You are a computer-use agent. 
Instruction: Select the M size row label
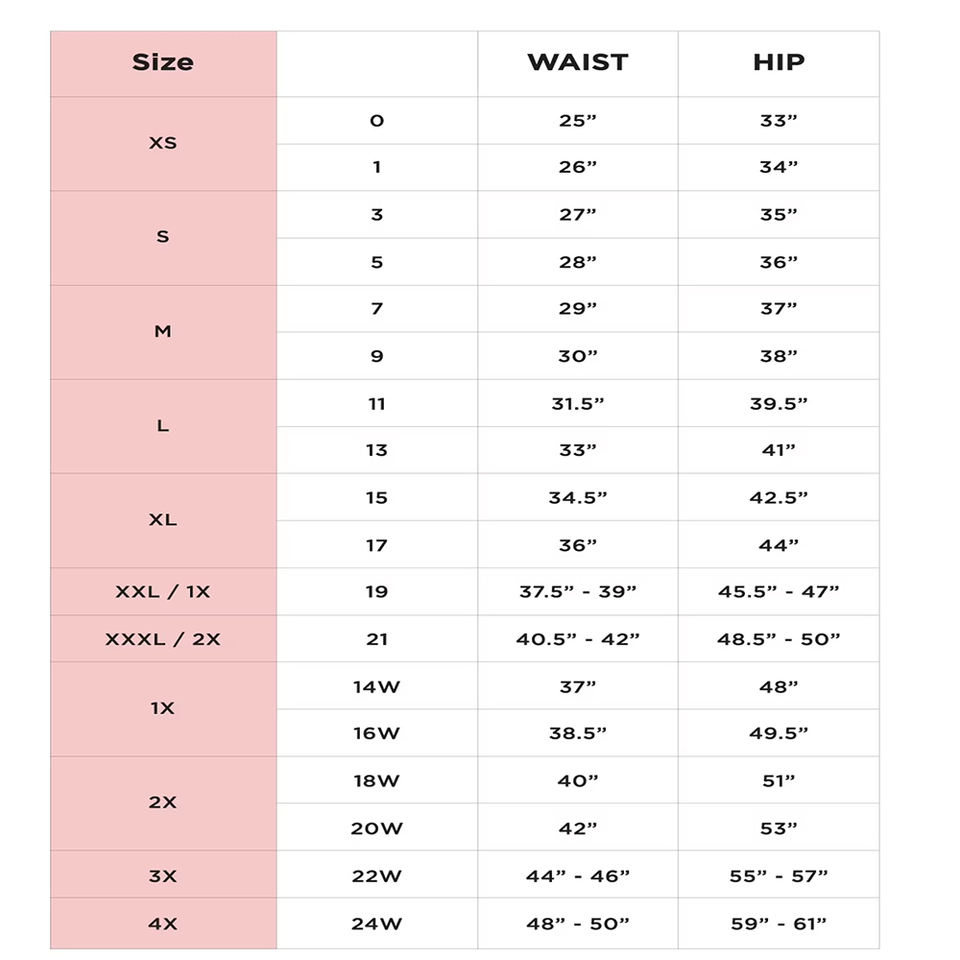coord(163,332)
